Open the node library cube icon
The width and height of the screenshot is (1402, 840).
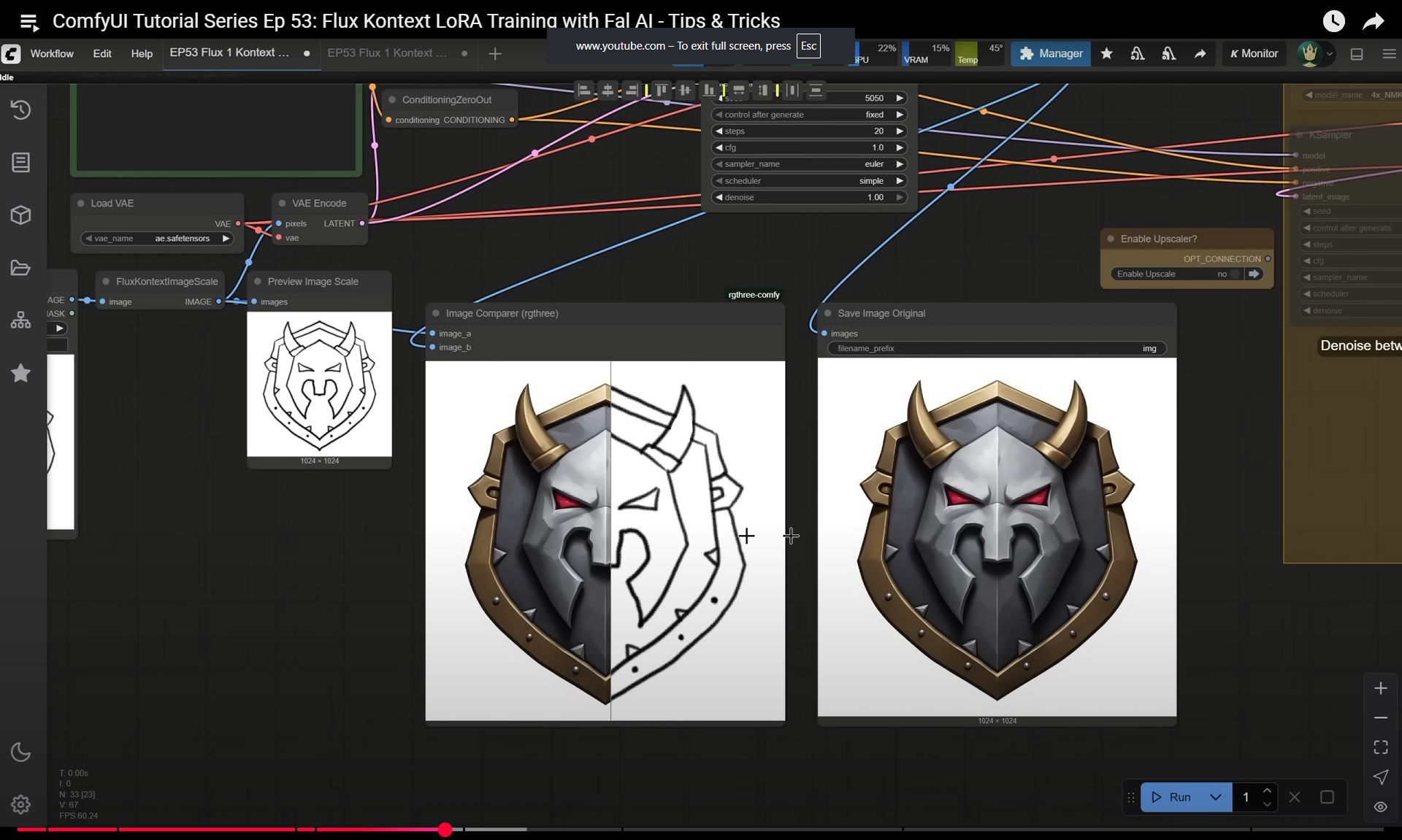point(20,215)
